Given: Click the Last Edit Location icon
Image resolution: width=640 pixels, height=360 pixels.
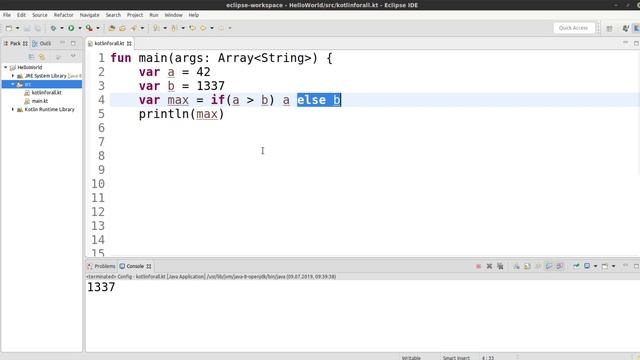Looking at the screenshot, I should 192,28.
